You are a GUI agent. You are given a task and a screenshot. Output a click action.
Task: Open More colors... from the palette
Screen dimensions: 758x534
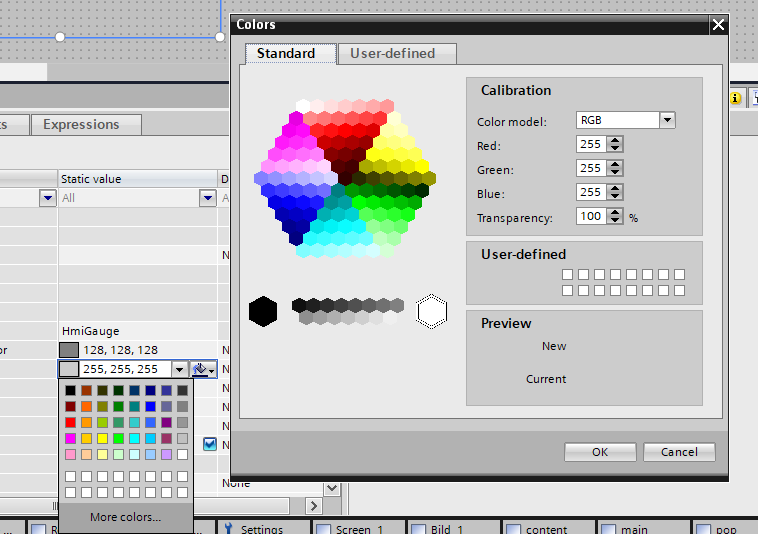125,517
